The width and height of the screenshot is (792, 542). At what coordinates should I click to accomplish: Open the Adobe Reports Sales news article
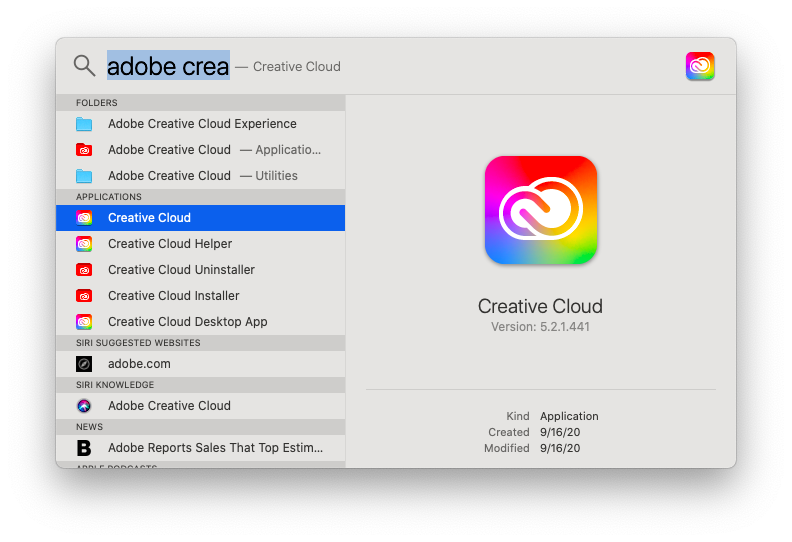pos(215,448)
